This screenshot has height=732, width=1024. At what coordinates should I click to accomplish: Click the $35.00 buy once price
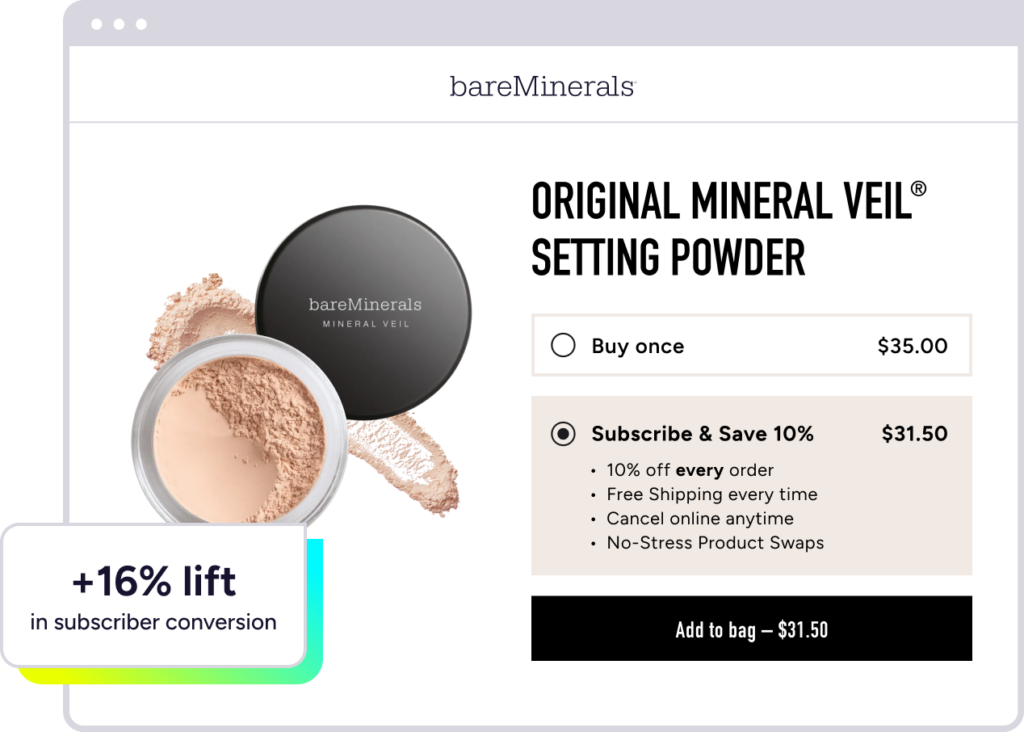click(912, 346)
